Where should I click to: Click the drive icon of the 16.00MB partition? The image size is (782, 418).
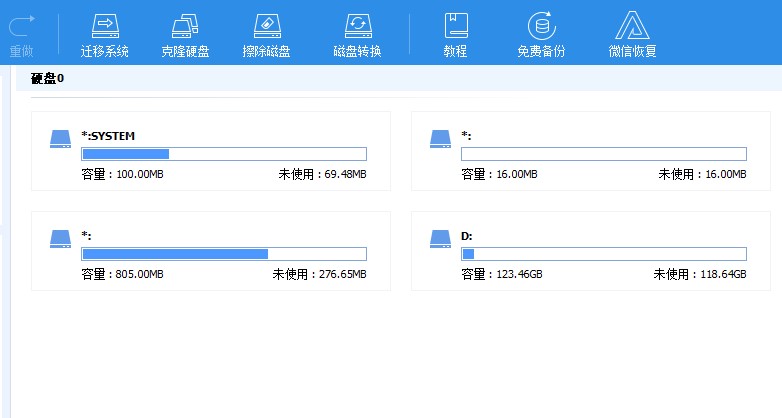(440, 139)
